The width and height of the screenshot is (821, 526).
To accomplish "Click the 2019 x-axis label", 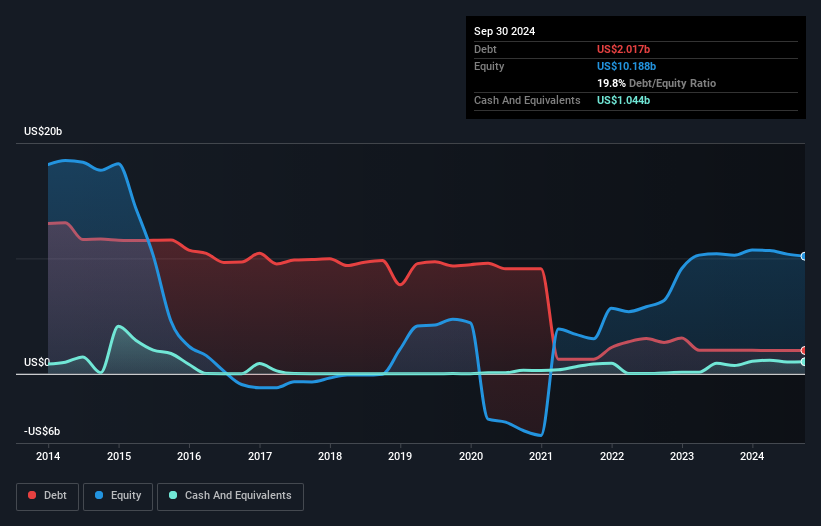I will click(400, 456).
